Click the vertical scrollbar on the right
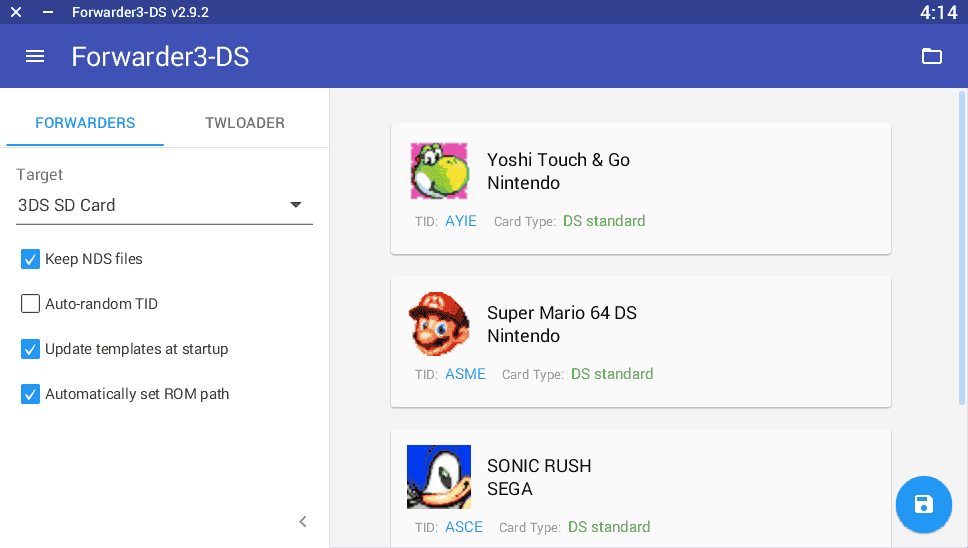The width and height of the screenshot is (968, 548). 962,250
